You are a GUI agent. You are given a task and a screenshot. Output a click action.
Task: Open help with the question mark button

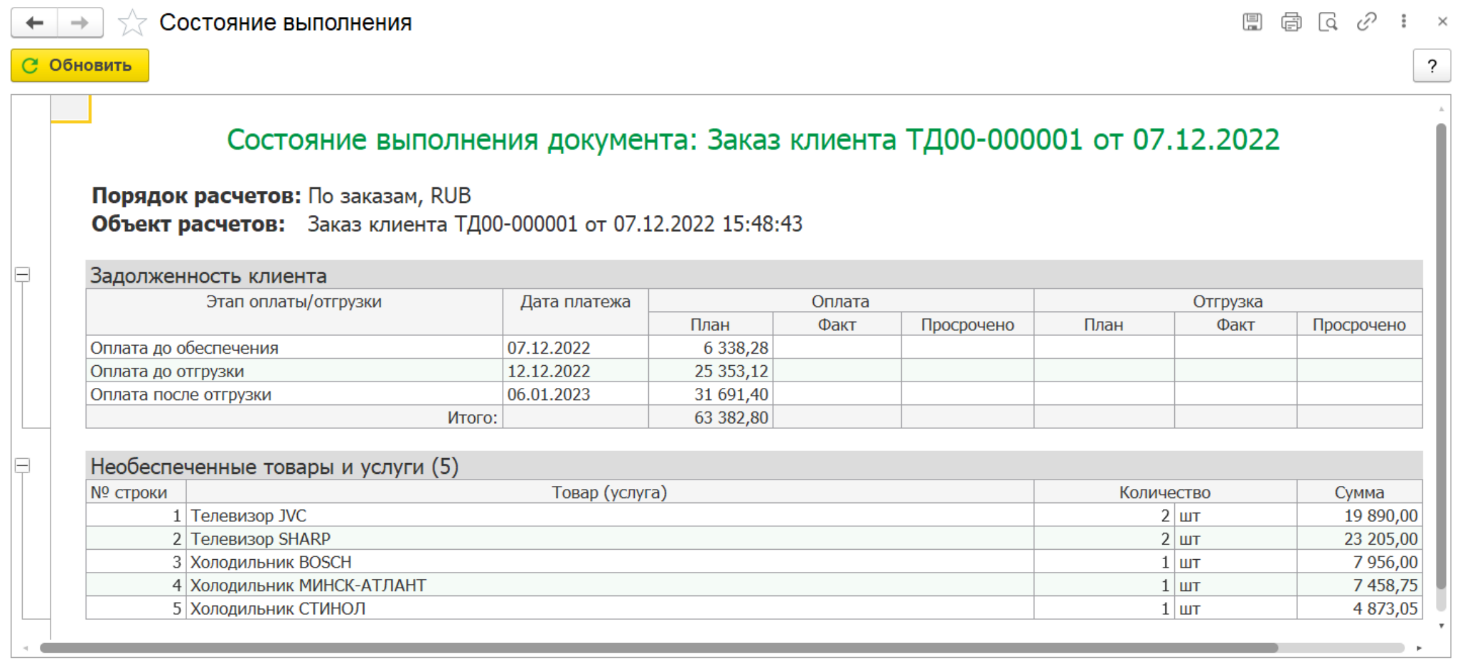pos(1431,66)
